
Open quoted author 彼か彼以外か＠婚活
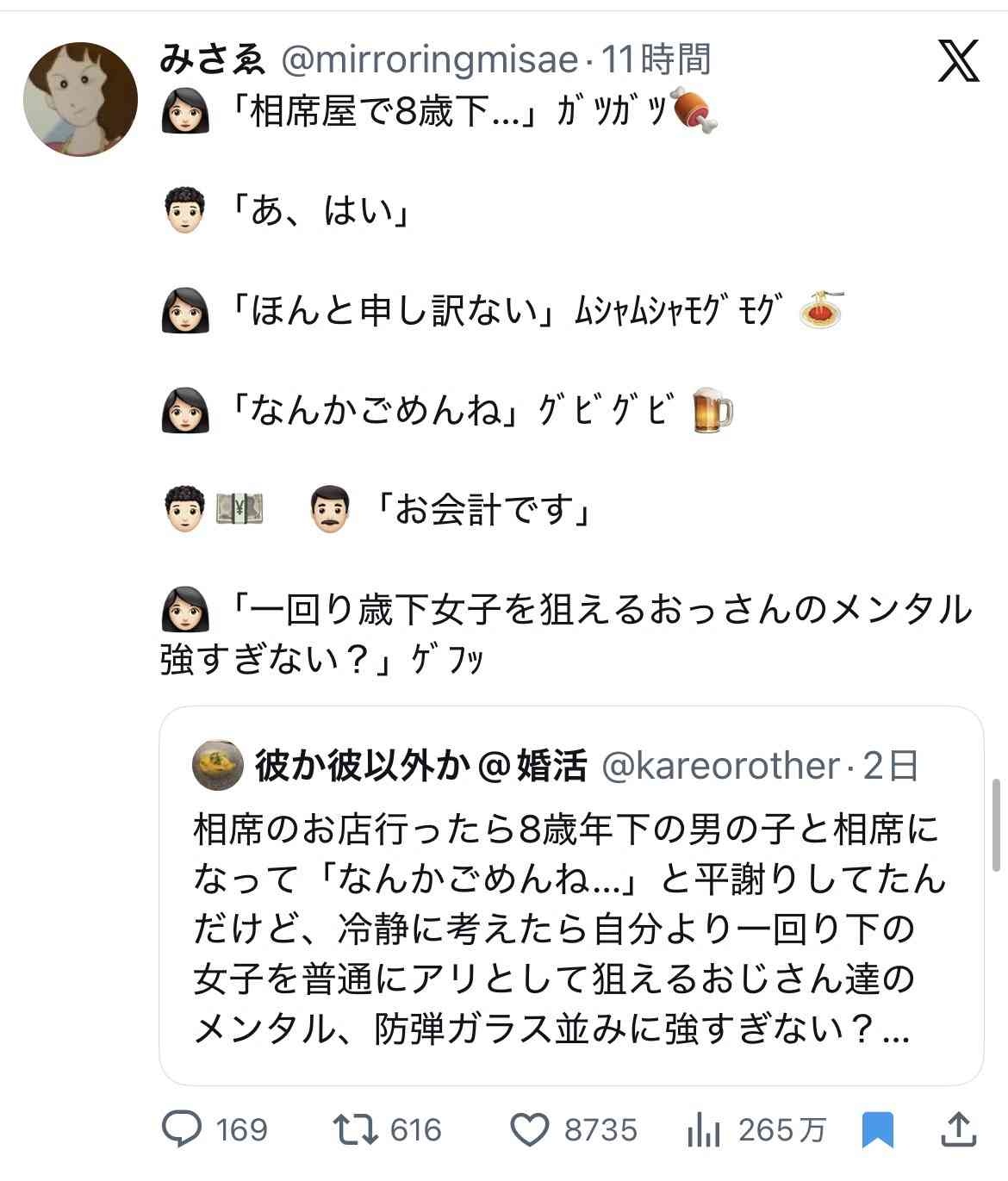(421, 765)
